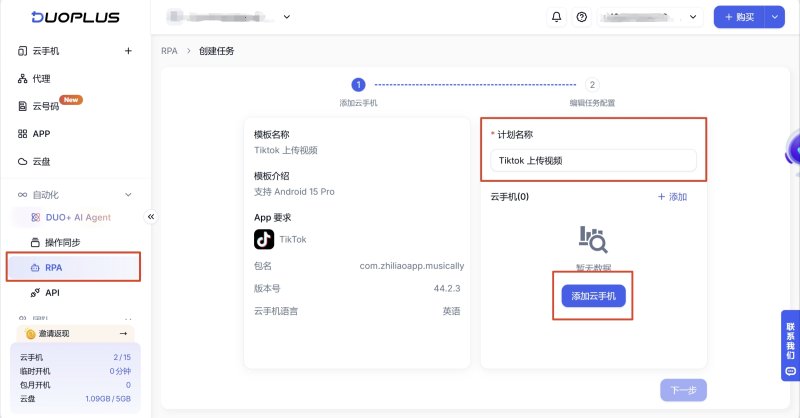The height and width of the screenshot is (418, 800).
Task: Click the 计划名称 input field
Action: click(593, 160)
